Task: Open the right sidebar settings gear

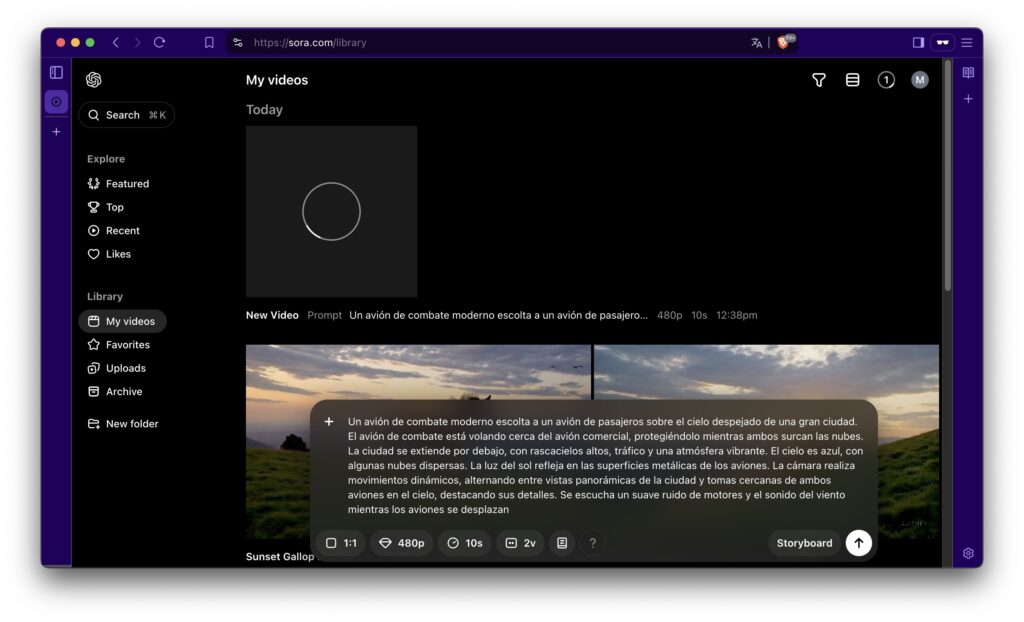Action: 968,553
